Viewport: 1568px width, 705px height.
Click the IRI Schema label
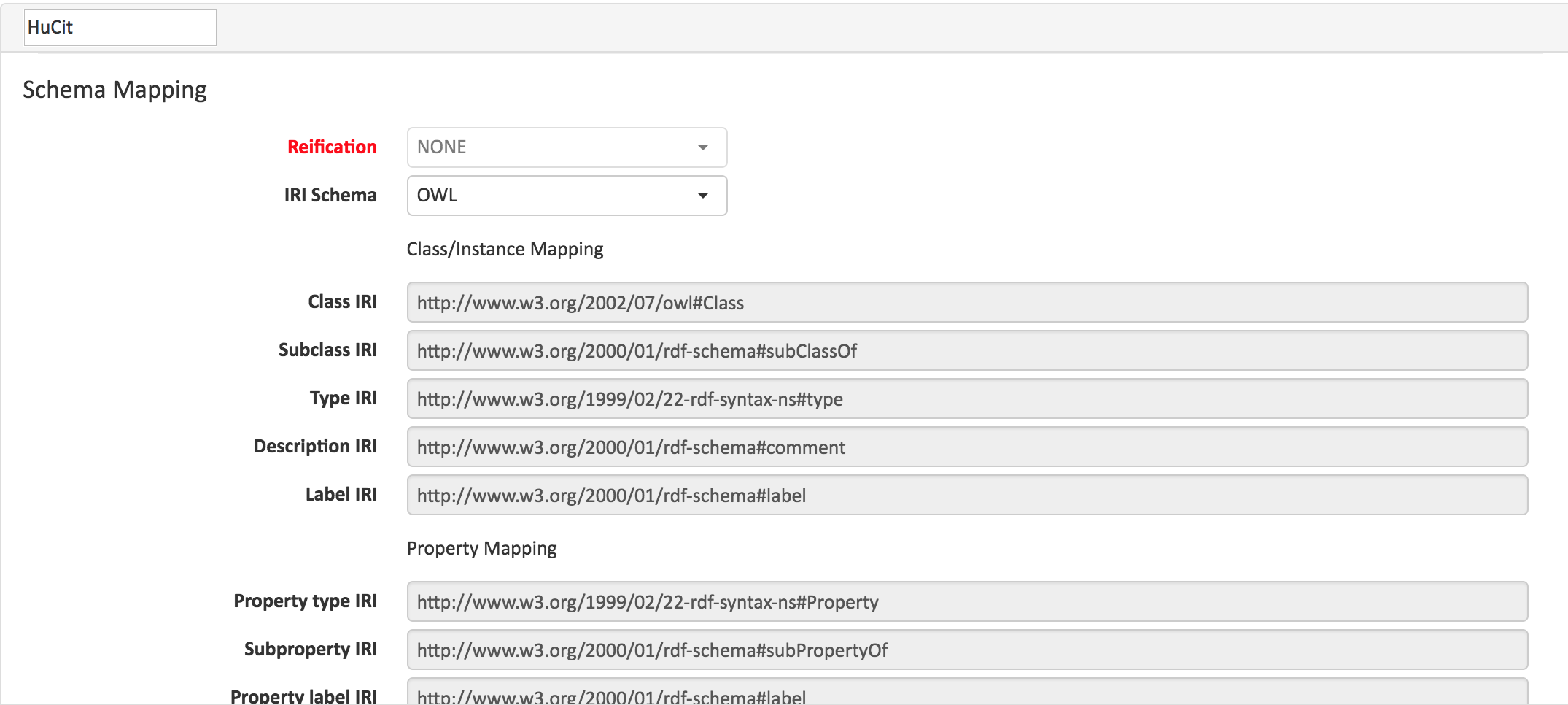click(x=330, y=195)
